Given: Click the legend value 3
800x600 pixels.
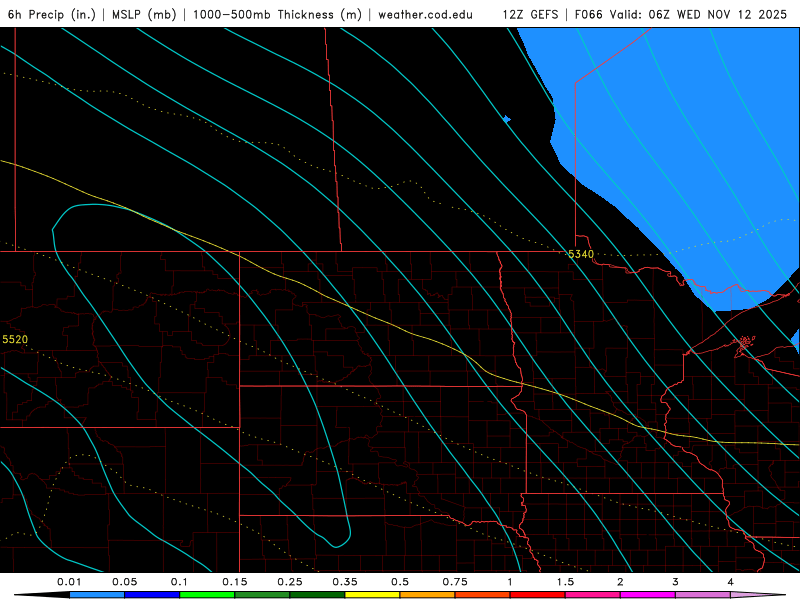Looking at the screenshot, I should (675, 582).
